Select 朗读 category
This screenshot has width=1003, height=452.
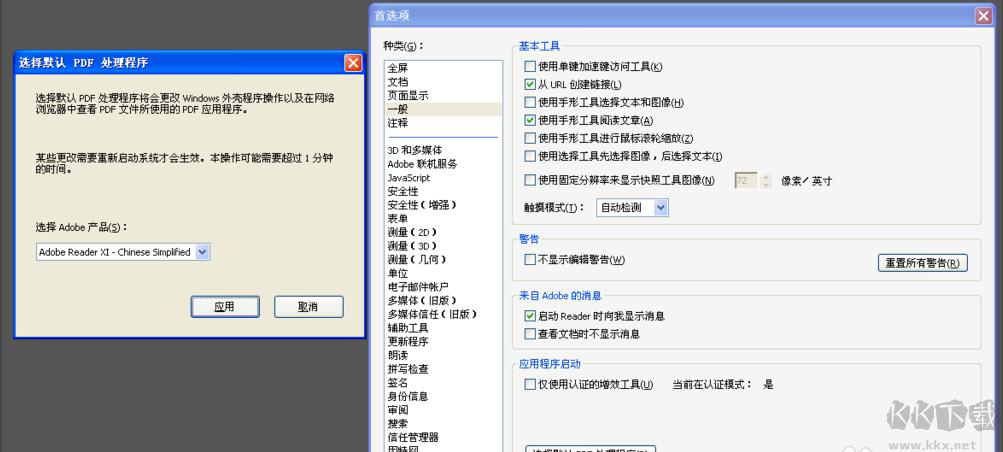point(397,355)
